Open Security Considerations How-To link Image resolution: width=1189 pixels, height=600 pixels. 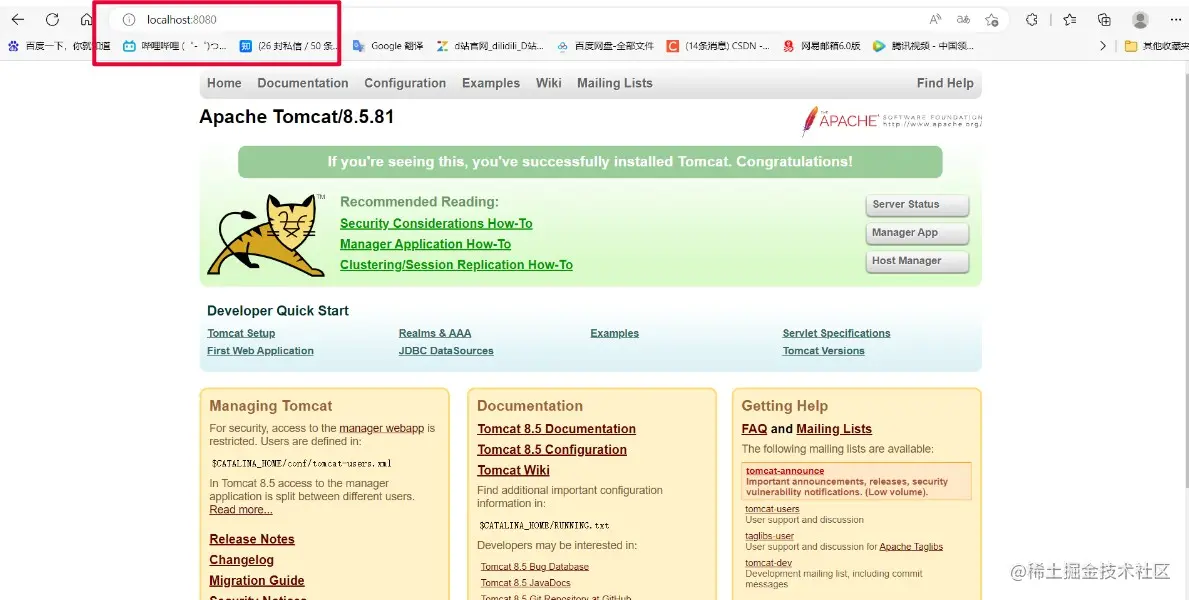436,223
